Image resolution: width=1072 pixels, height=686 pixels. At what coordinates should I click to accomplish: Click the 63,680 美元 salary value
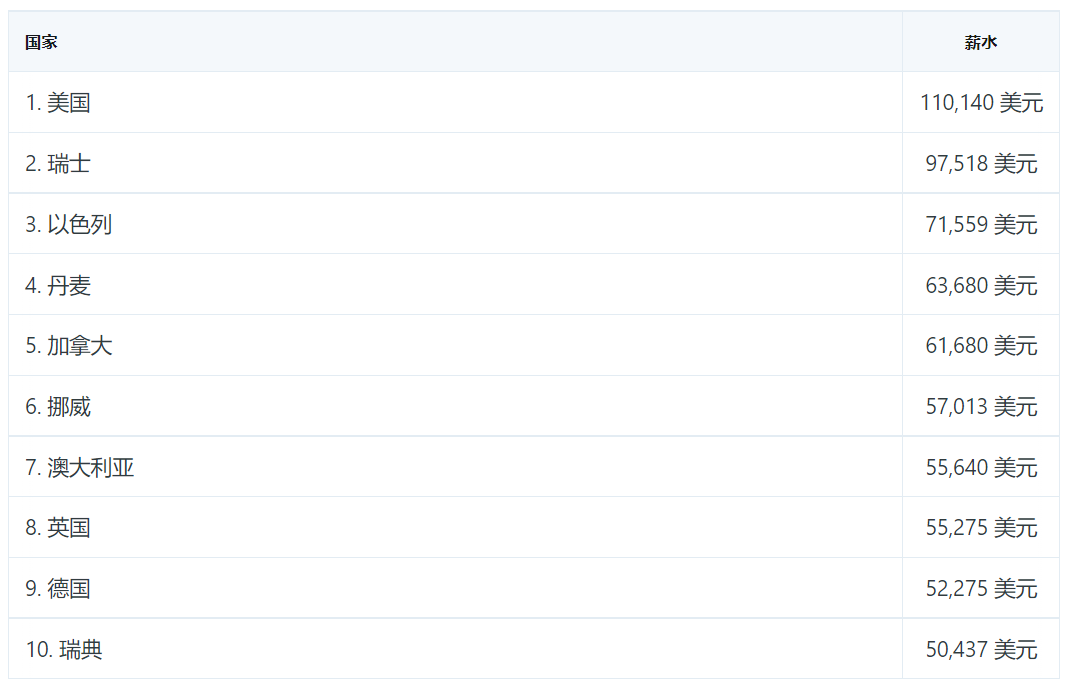981,285
